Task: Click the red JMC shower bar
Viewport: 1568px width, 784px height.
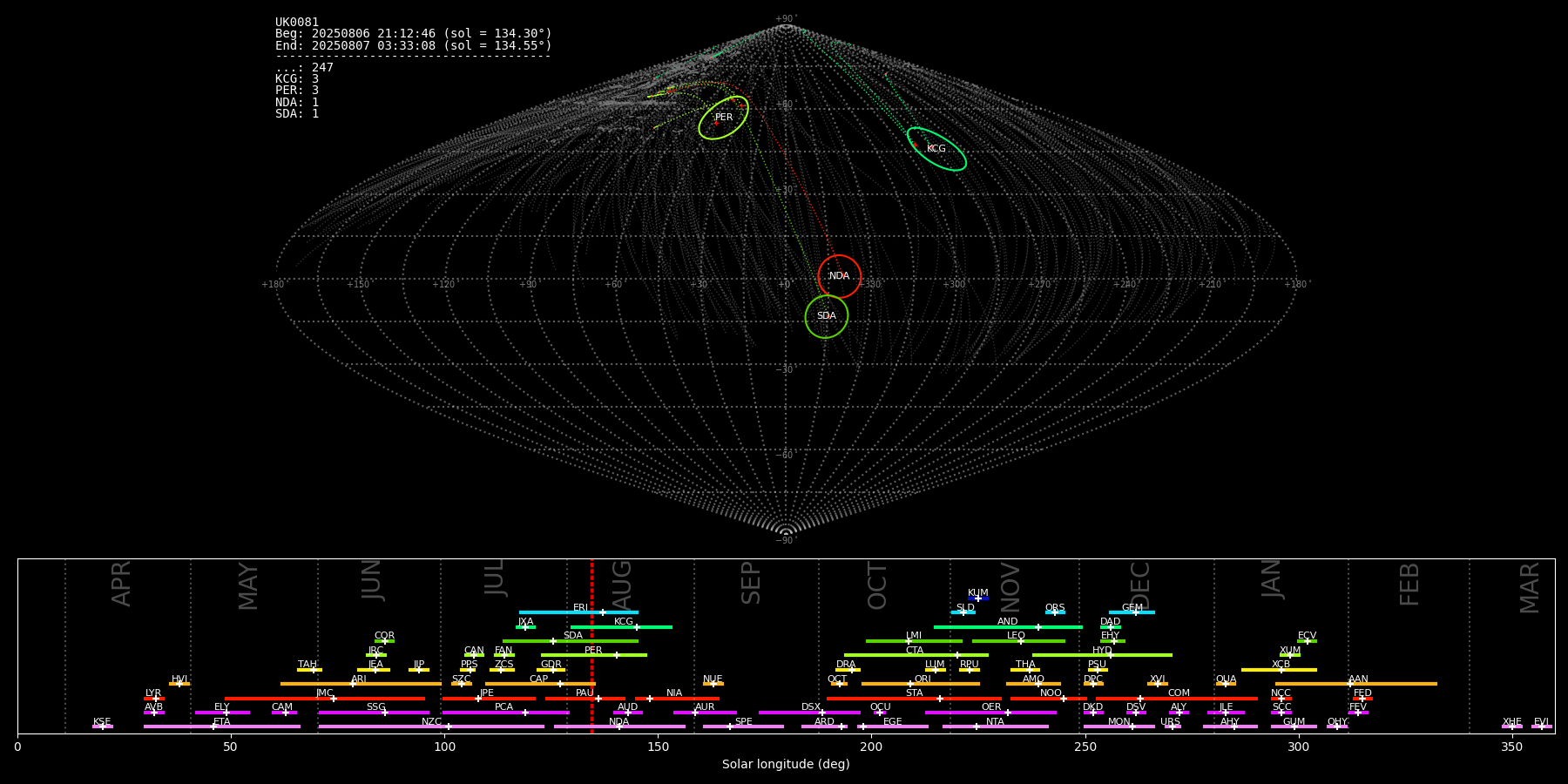Action: click(325, 698)
